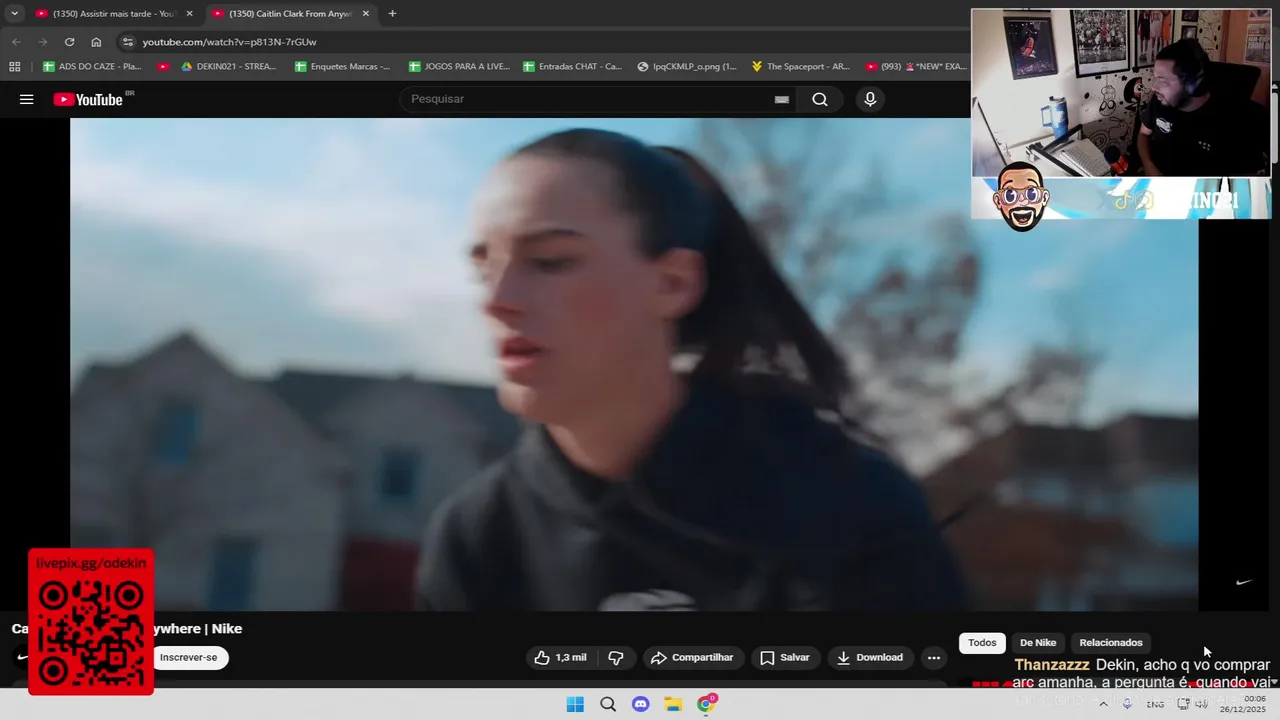The height and width of the screenshot is (720, 1280).
Task: Open IpqCKMLP_o.png bookmark
Action: click(687, 67)
